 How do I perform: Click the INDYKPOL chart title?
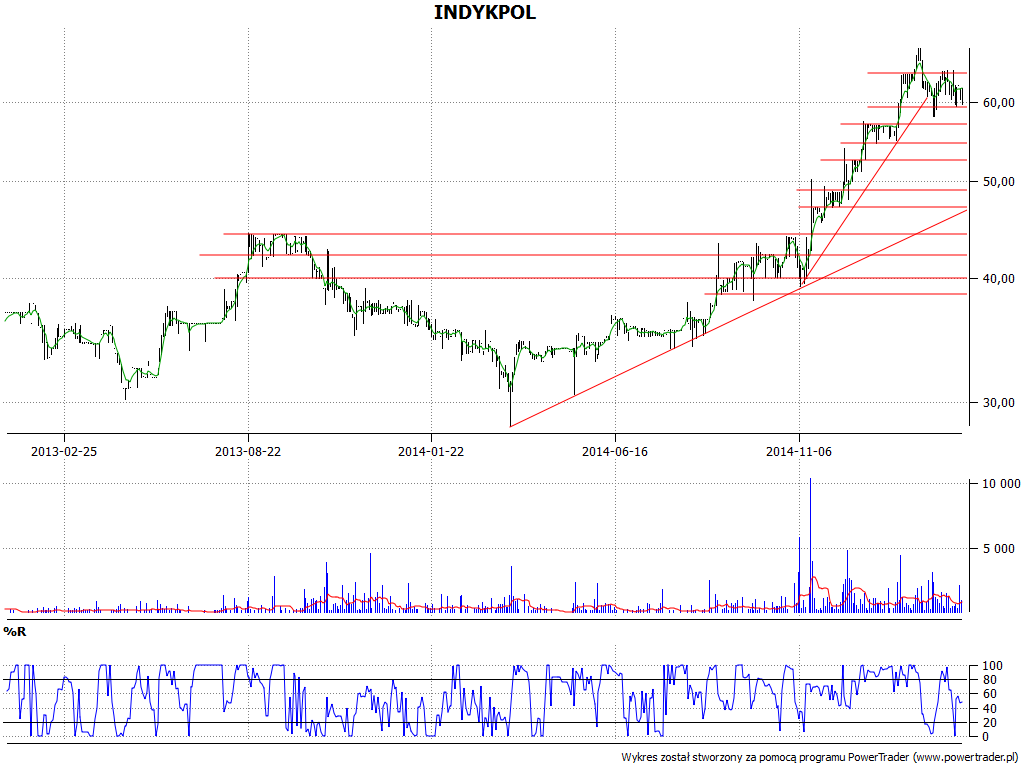click(x=485, y=12)
